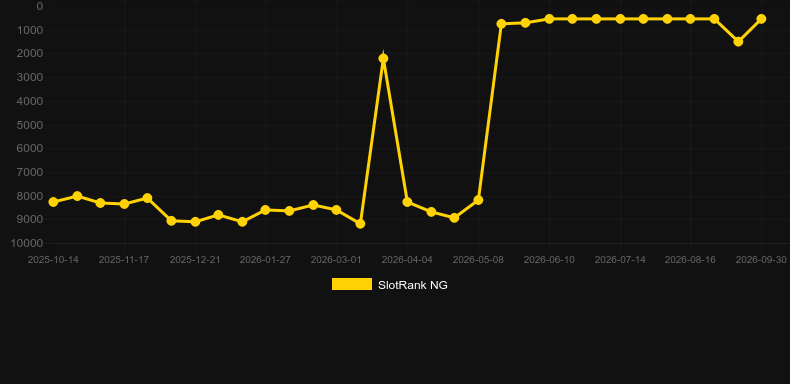Click the 2026-03-01 date axis label

coord(336,260)
